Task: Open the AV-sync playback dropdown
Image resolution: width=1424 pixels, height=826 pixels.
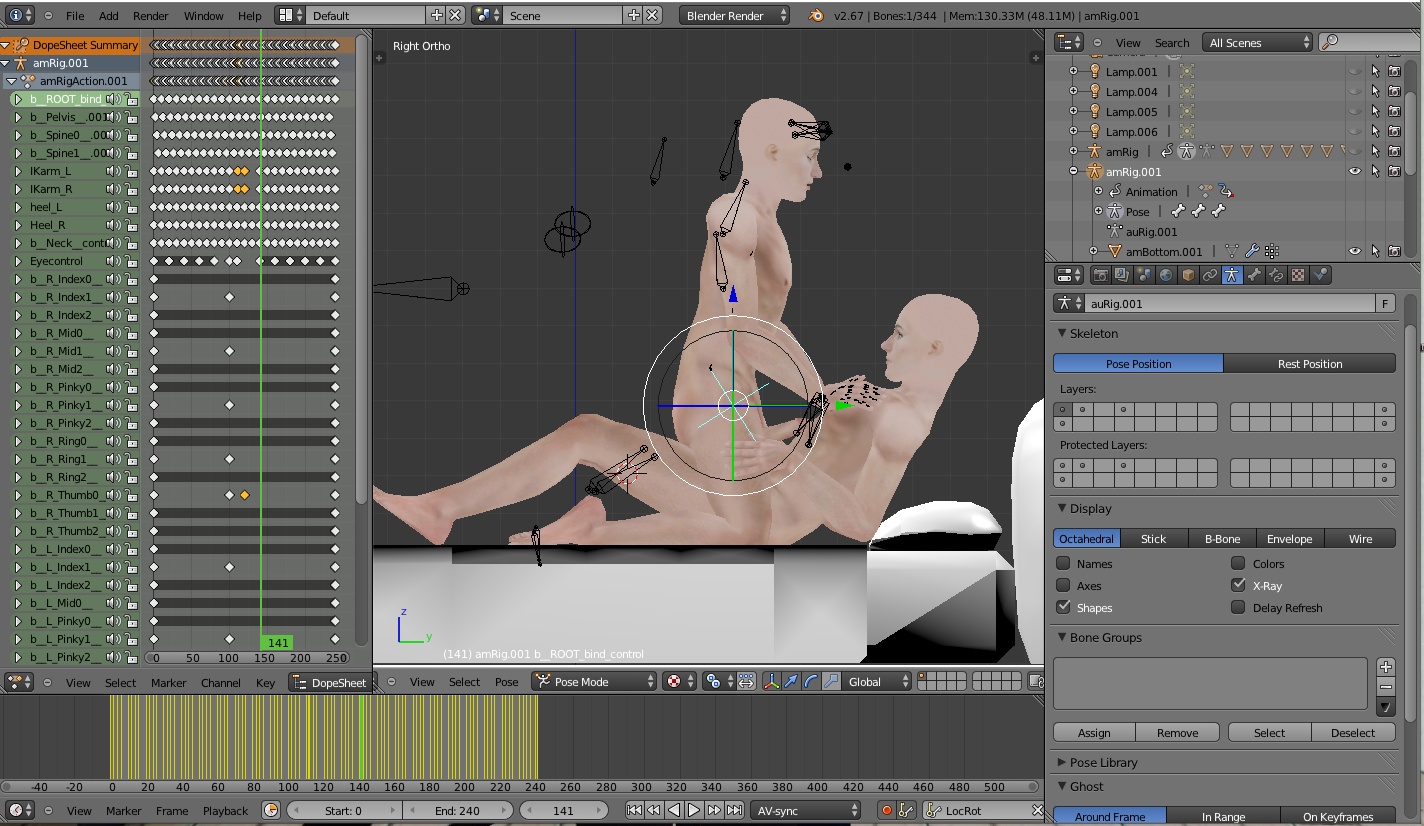Action: [806, 810]
